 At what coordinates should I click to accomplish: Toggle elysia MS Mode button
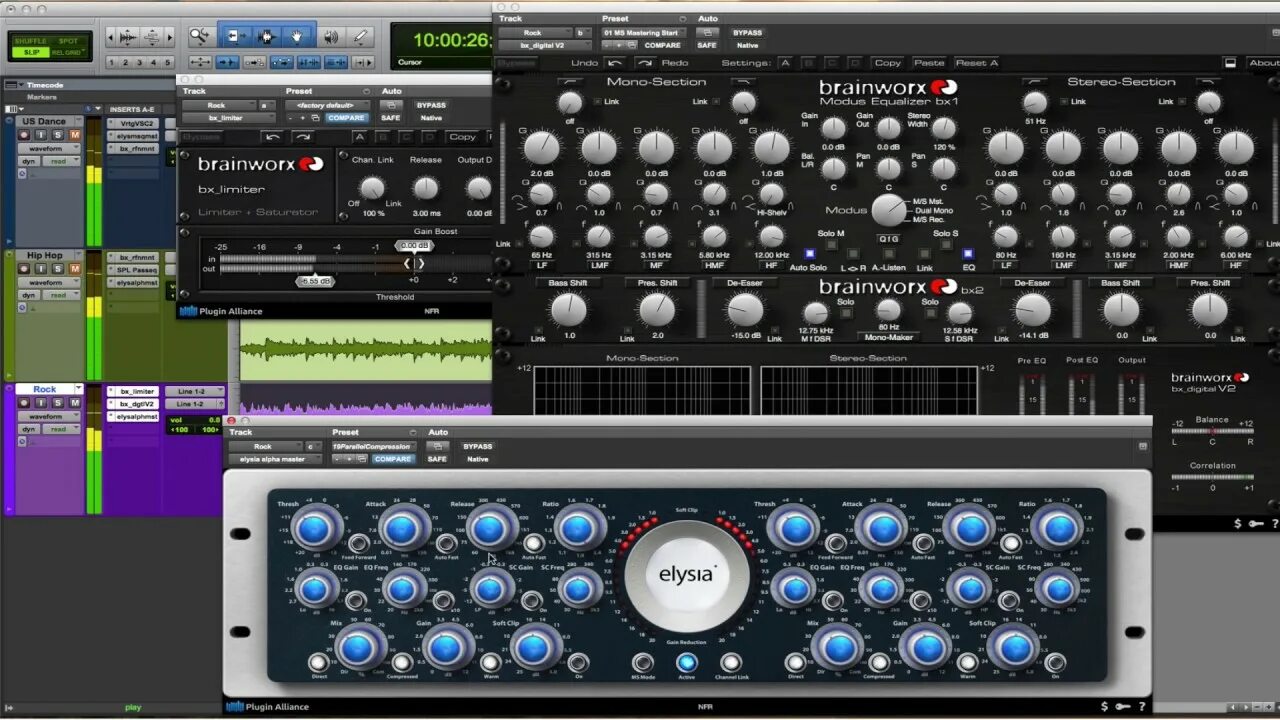(x=642, y=662)
